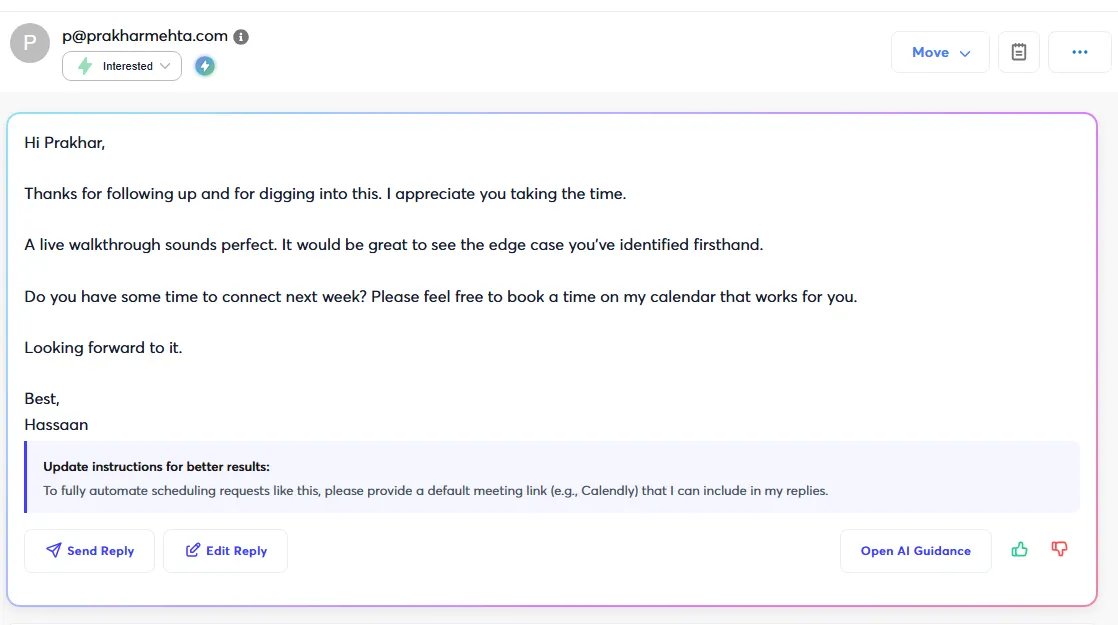The height and width of the screenshot is (625, 1118).
Task: Click the Edit Reply button text
Action: 237,551
